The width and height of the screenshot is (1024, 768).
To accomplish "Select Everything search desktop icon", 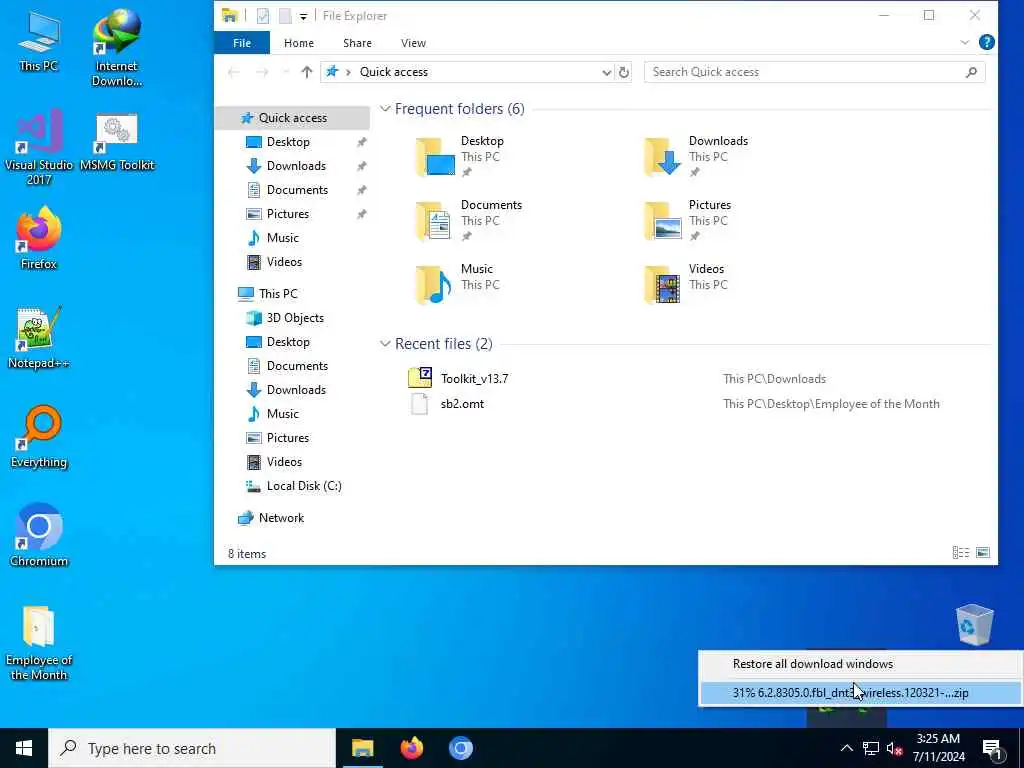I will pos(39,437).
